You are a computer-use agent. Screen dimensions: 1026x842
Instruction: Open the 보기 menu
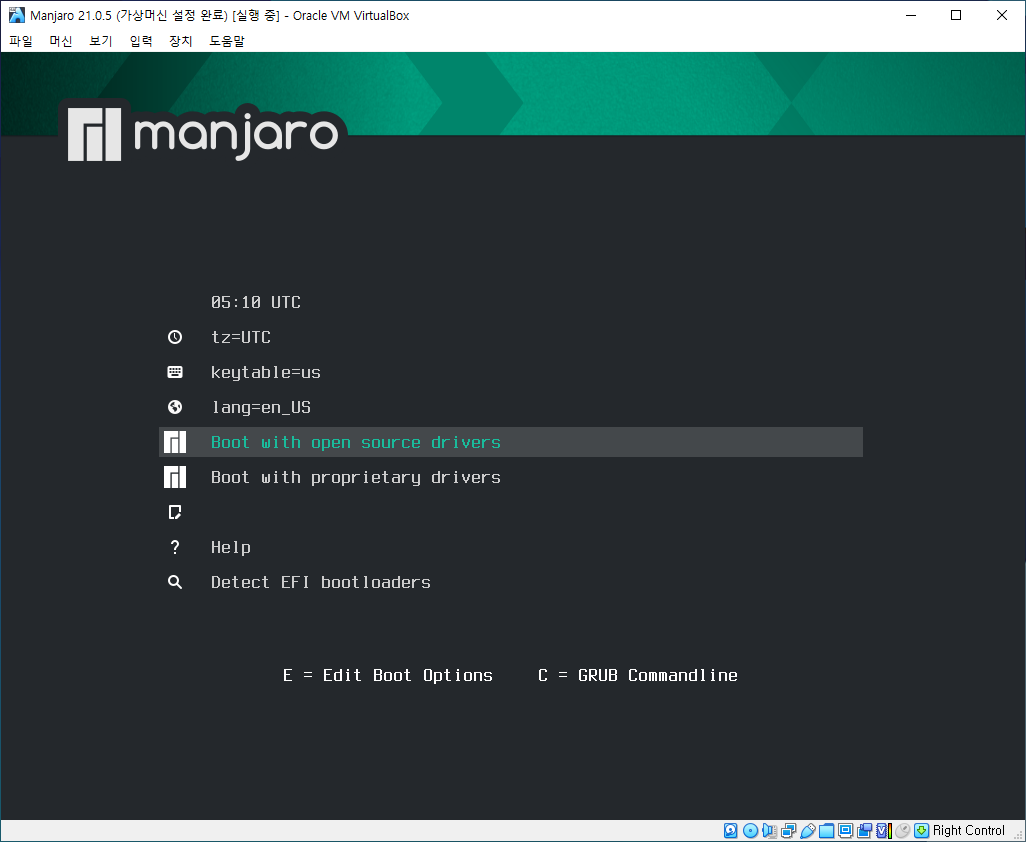pos(101,41)
